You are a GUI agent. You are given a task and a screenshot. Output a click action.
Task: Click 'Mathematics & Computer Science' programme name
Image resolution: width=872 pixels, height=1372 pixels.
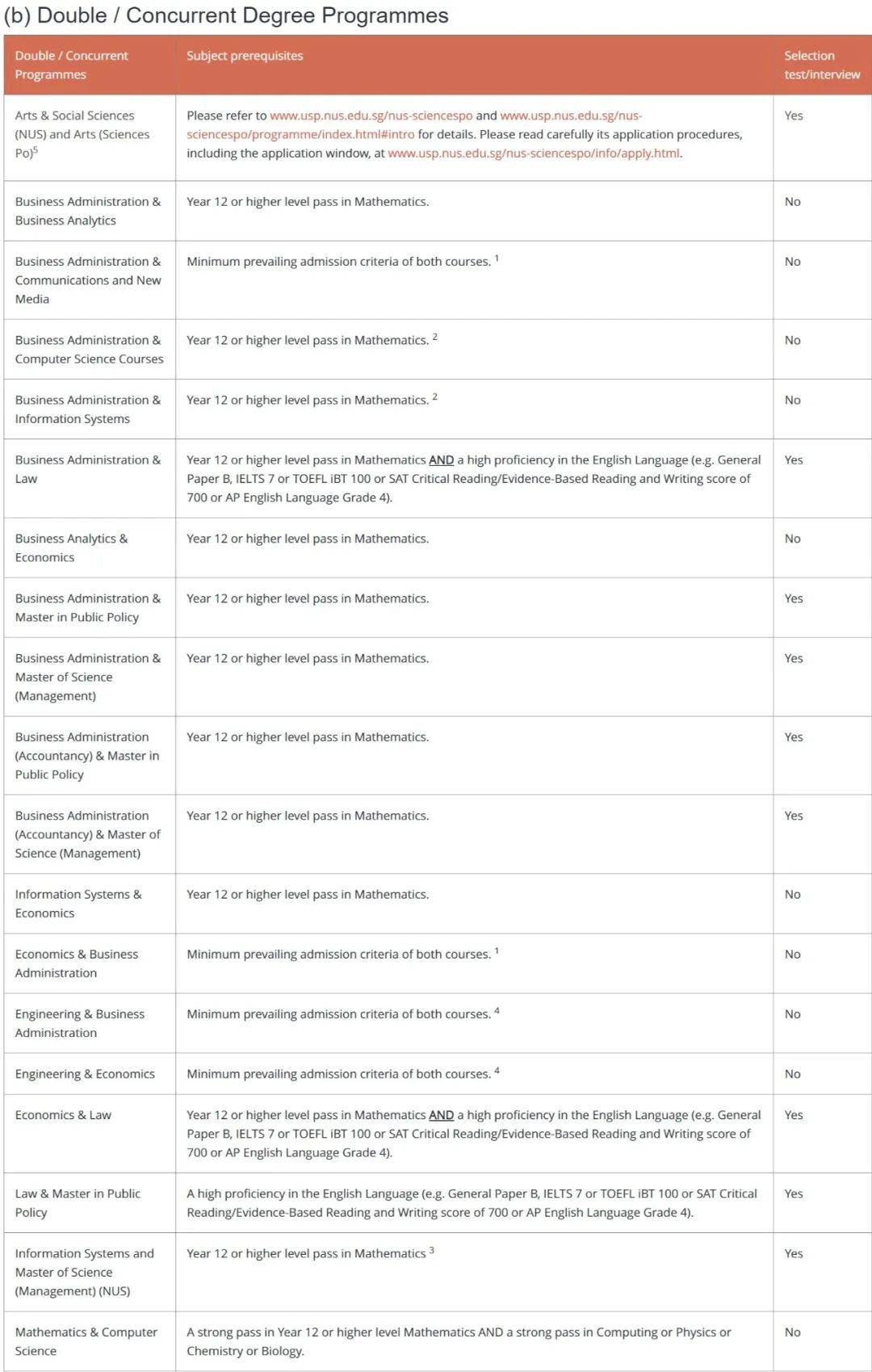(86, 1341)
